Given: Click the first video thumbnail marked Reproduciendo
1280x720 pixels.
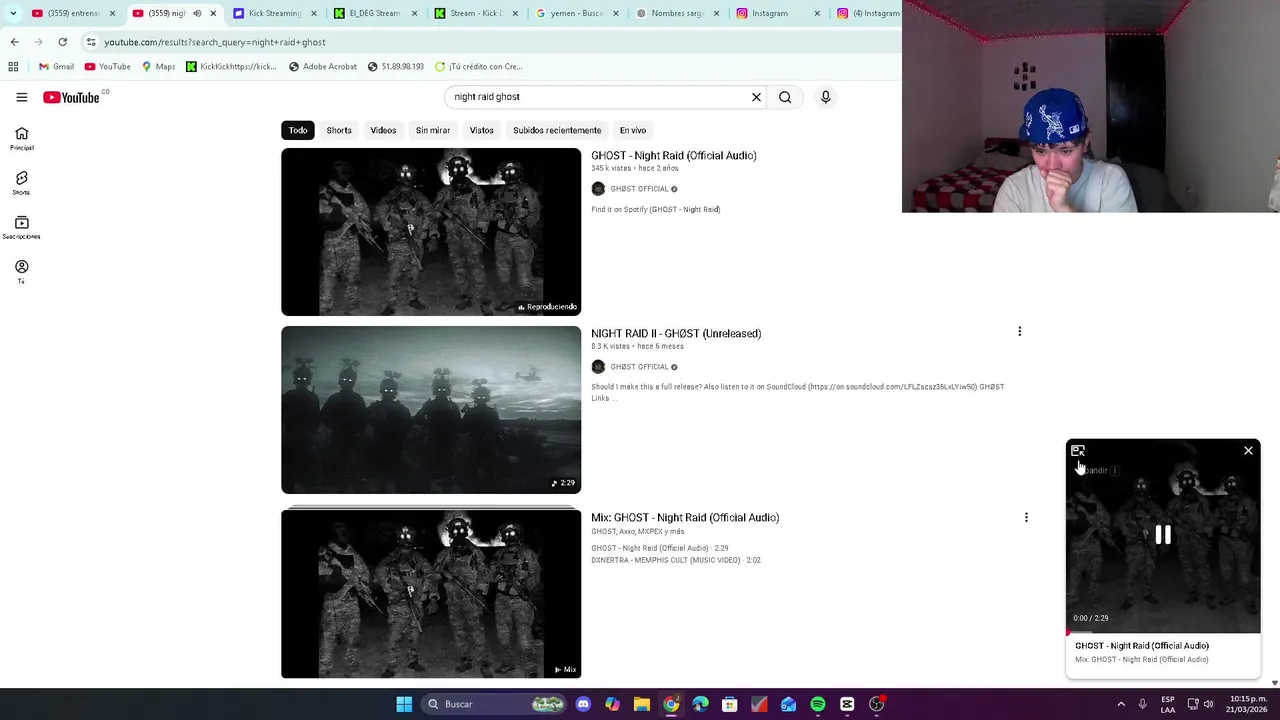Looking at the screenshot, I should coord(431,232).
